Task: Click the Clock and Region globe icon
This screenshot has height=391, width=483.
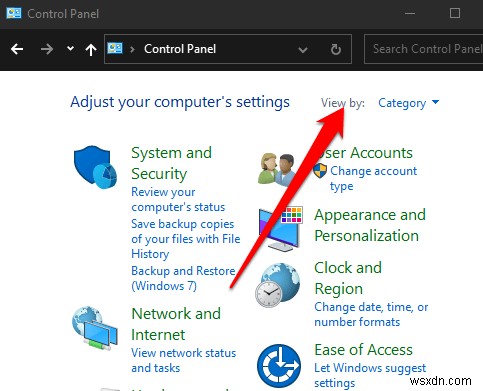Action: pyautogui.click(x=277, y=285)
